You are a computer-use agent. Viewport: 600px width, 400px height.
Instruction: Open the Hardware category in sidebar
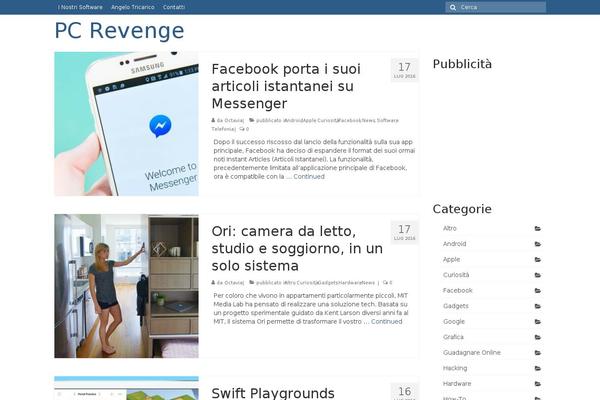point(457,384)
